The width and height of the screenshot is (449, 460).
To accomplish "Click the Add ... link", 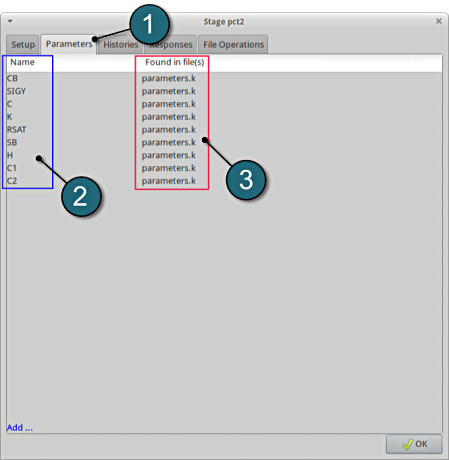I will pyautogui.click(x=20, y=427).
